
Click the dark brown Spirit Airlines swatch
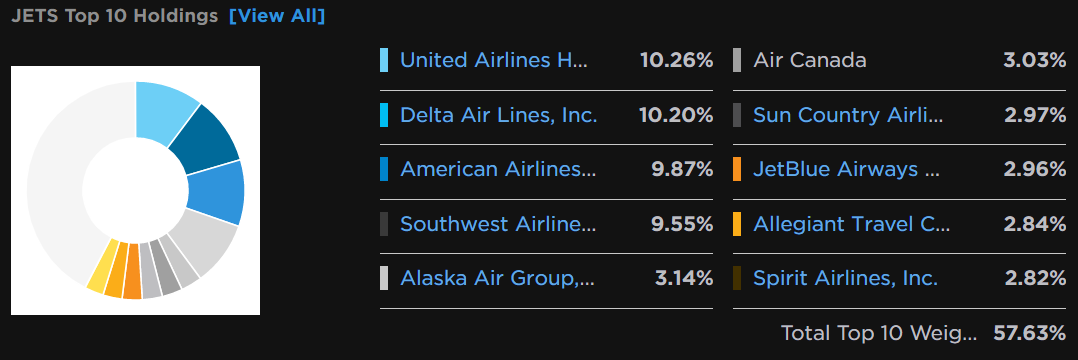[737, 278]
